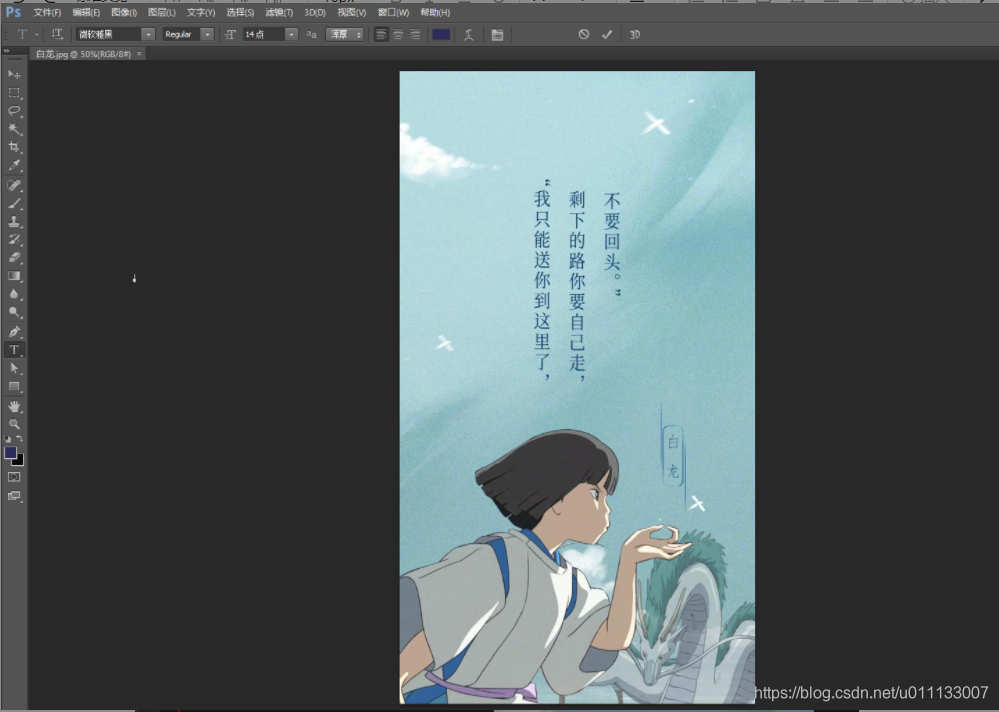Open the 图层(L) menu
The height and width of the screenshot is (712, 999).
(x=162, y=12)
